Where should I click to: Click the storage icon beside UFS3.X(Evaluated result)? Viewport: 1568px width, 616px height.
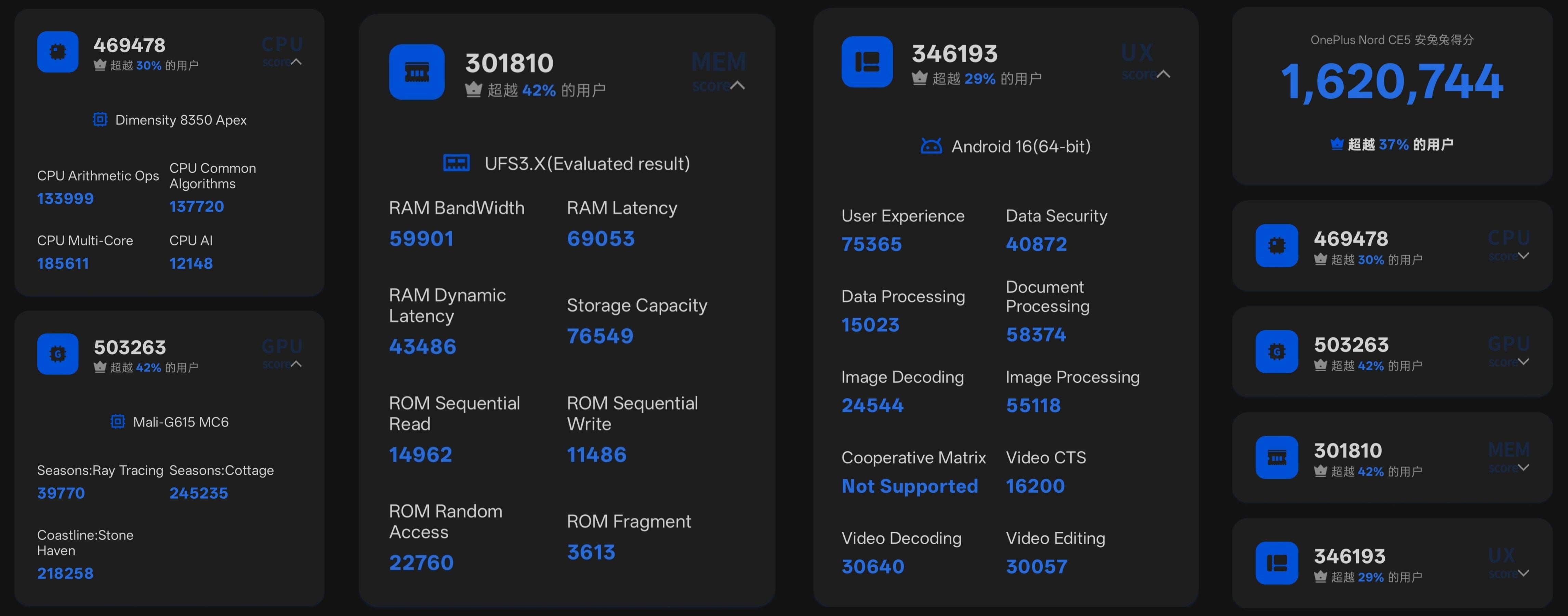457,163
